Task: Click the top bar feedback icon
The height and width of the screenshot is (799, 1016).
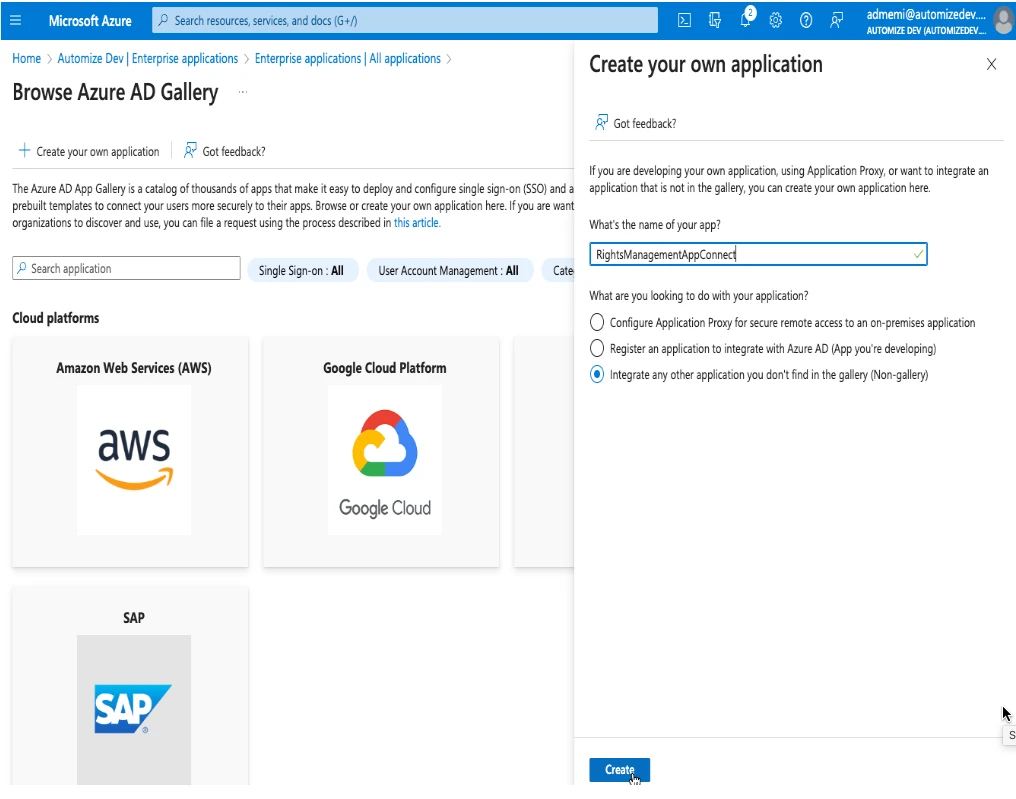Action: [x=837, y=20]
